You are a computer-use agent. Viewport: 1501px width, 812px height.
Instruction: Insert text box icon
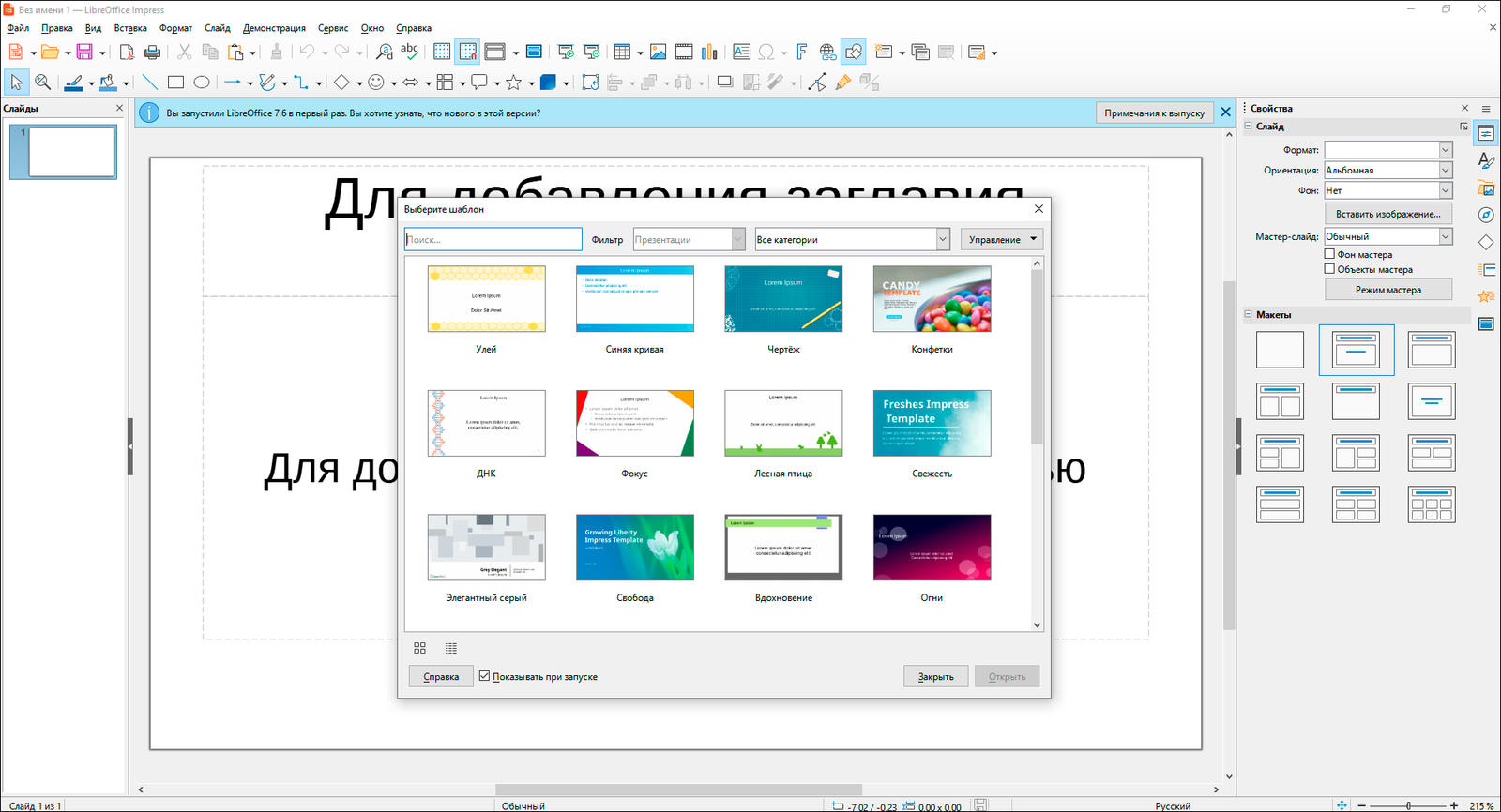[x=741, y=53]
